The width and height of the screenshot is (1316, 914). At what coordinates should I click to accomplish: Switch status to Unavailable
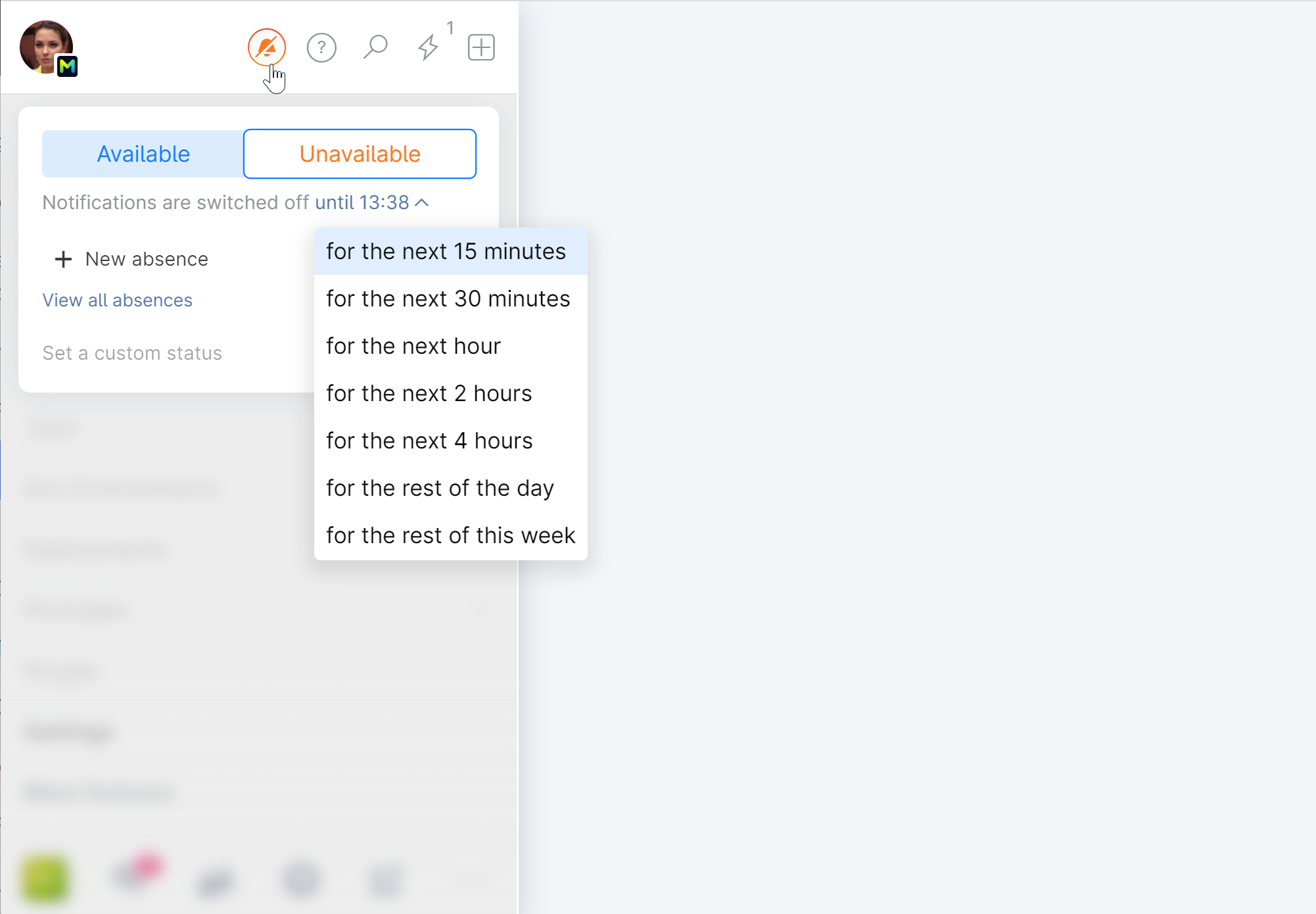pos(360,154)
